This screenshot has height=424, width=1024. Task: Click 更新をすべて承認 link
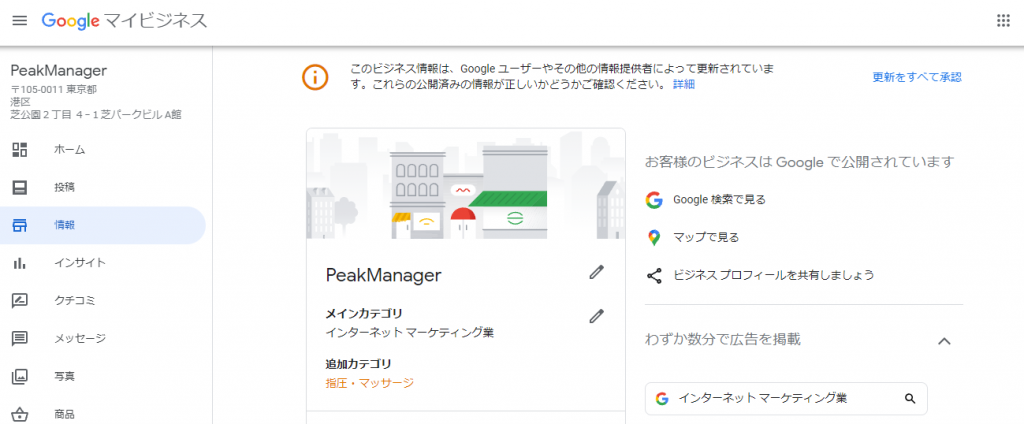[917, 77]
